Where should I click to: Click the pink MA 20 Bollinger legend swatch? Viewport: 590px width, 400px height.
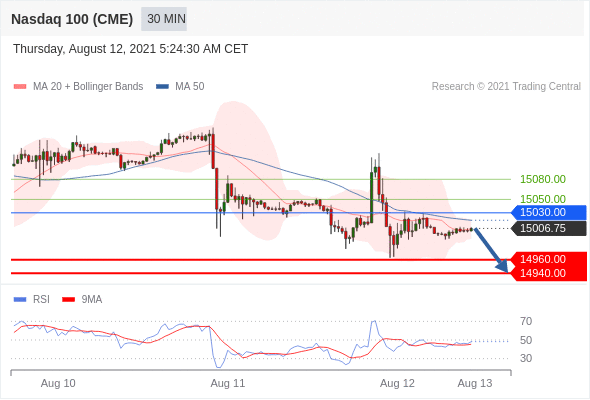click(x=20, y=87)
